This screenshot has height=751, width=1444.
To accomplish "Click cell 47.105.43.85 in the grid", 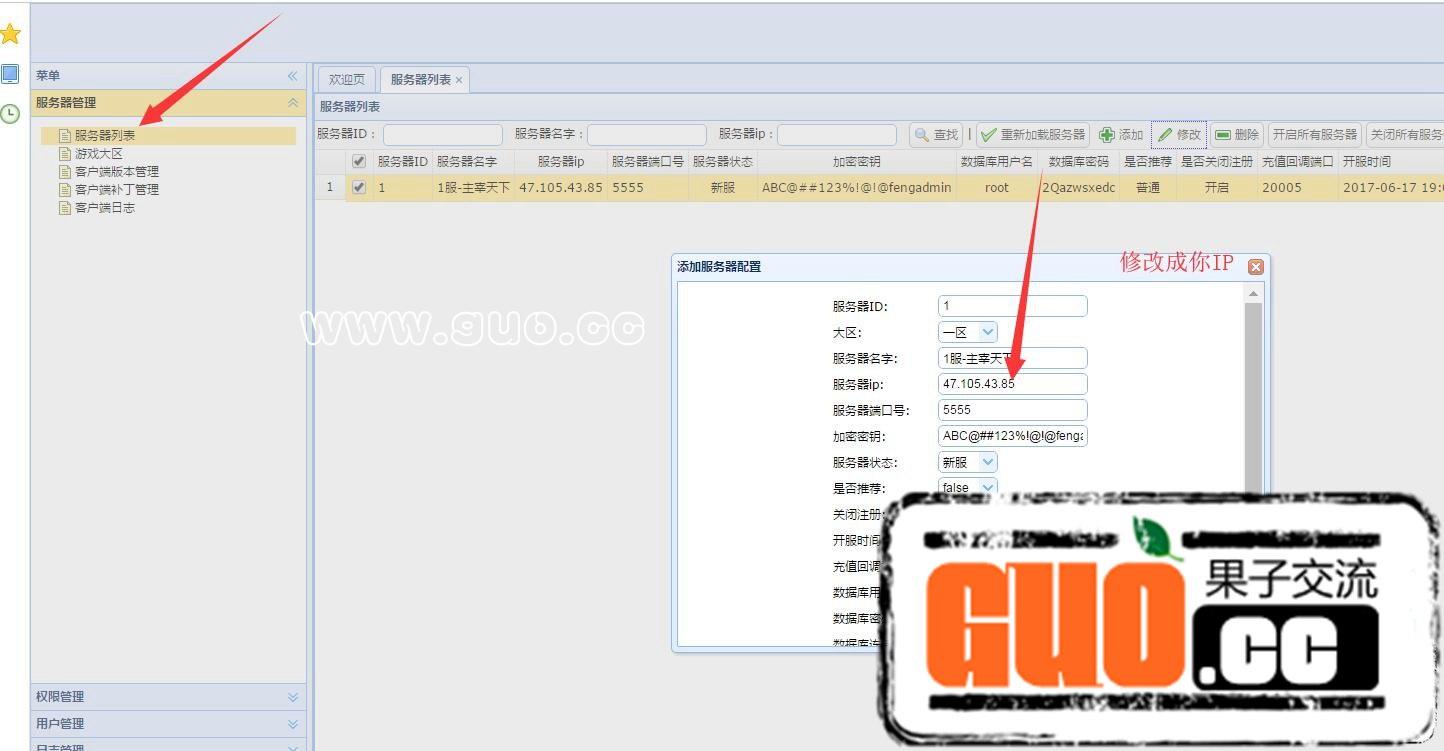I will pyautogui.click(x=561, y=187).
